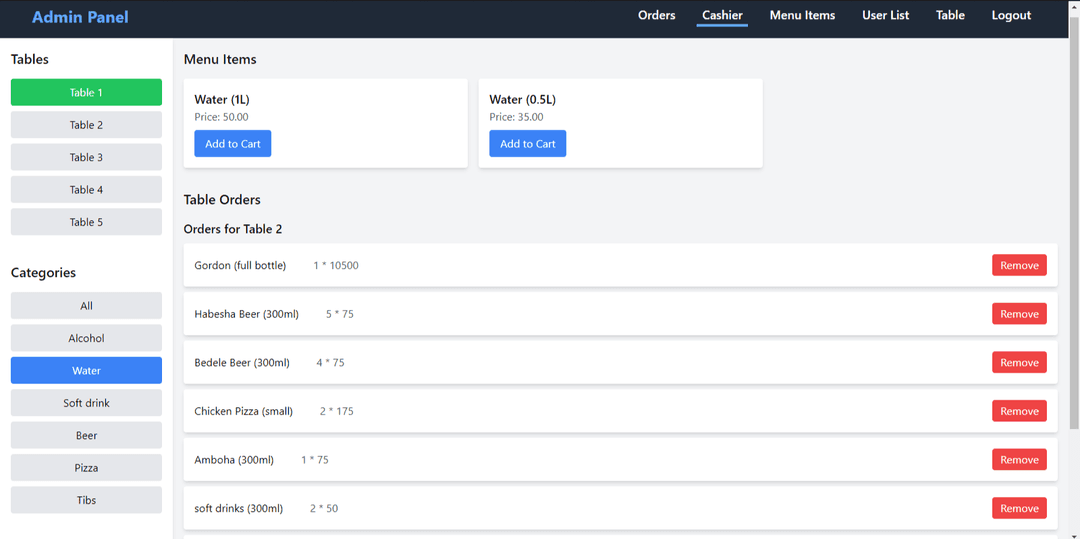Click the 'Price: 35.00' text
The width and height of the screenshot is (1080, 539).
(517, 117)
